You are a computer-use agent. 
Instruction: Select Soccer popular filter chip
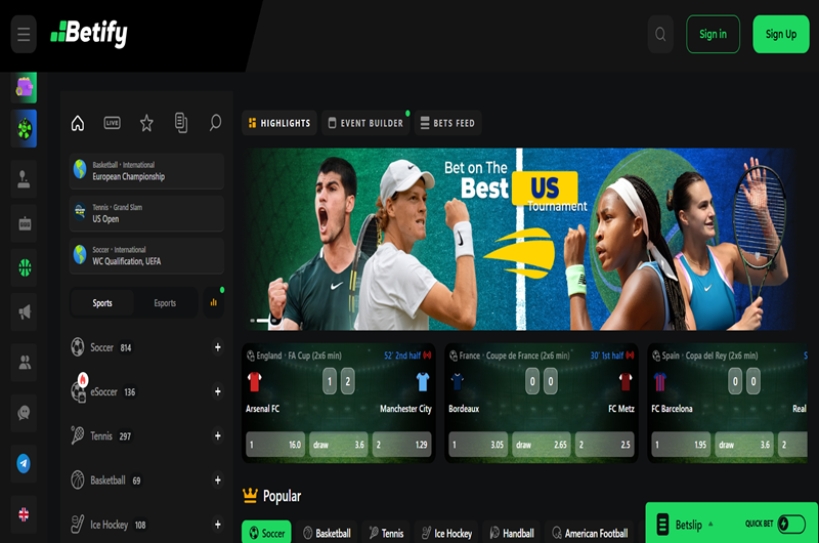coord(266,533)
